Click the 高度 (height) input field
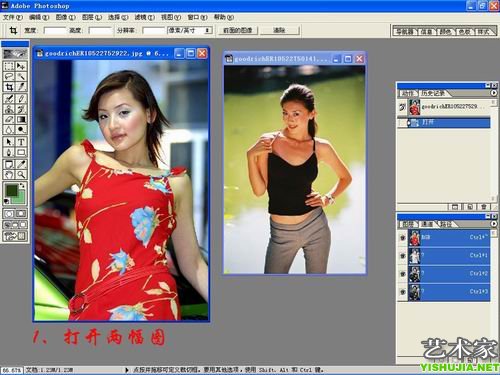The width and height of the screenshot is (500, 375). (x=100, y=31)
